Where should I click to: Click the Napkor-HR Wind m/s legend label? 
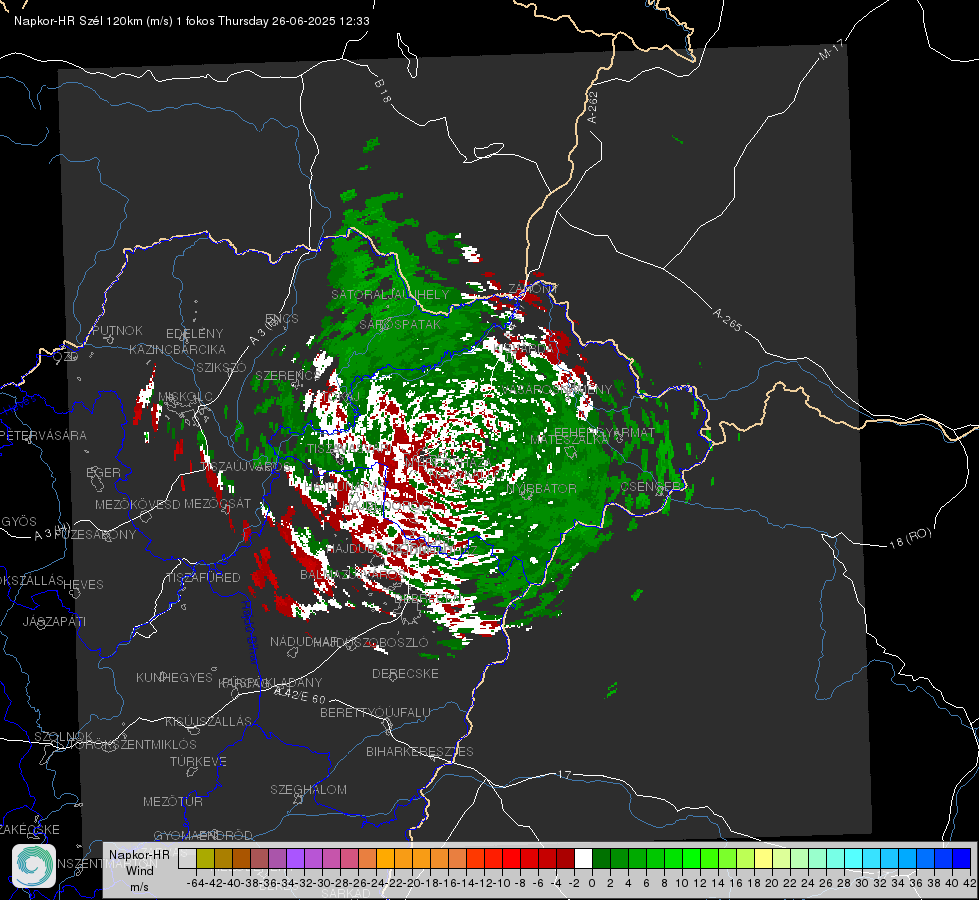(x=139, y=870)
